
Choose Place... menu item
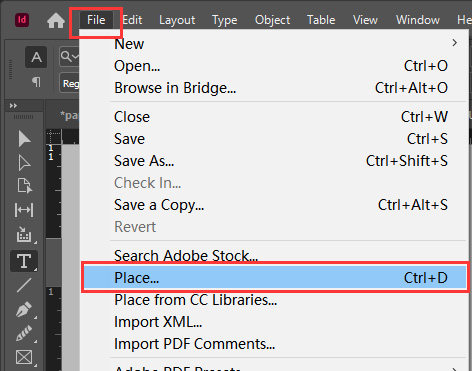point(275,277)
